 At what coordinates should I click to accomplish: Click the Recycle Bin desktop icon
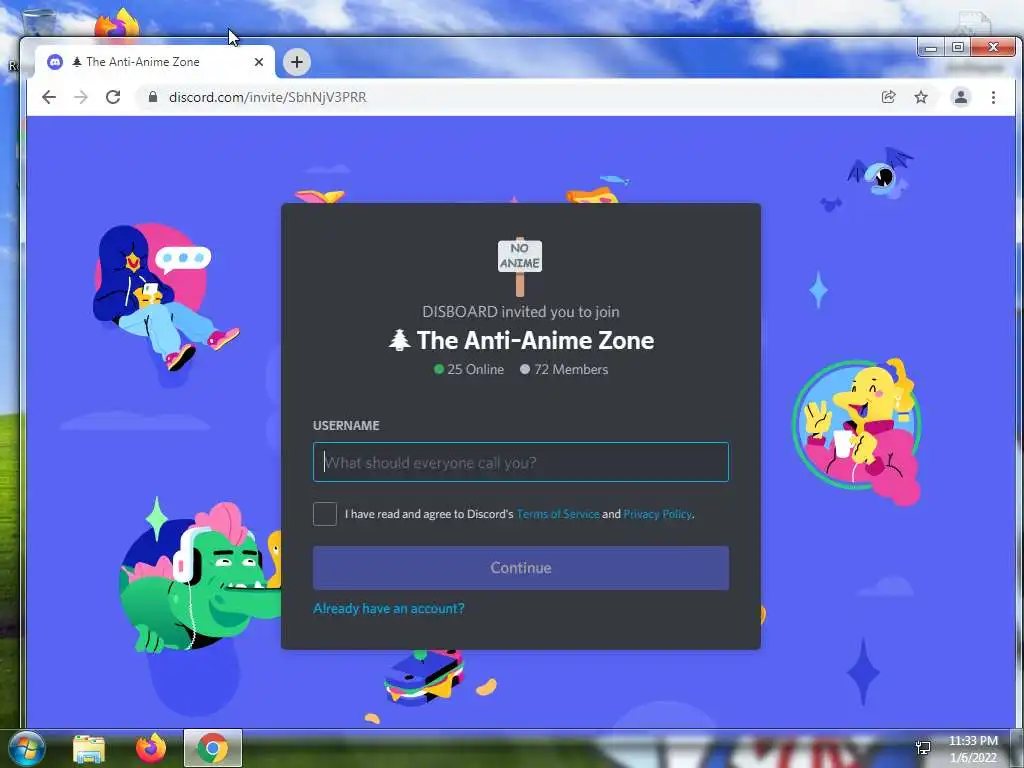click(38, 23)
